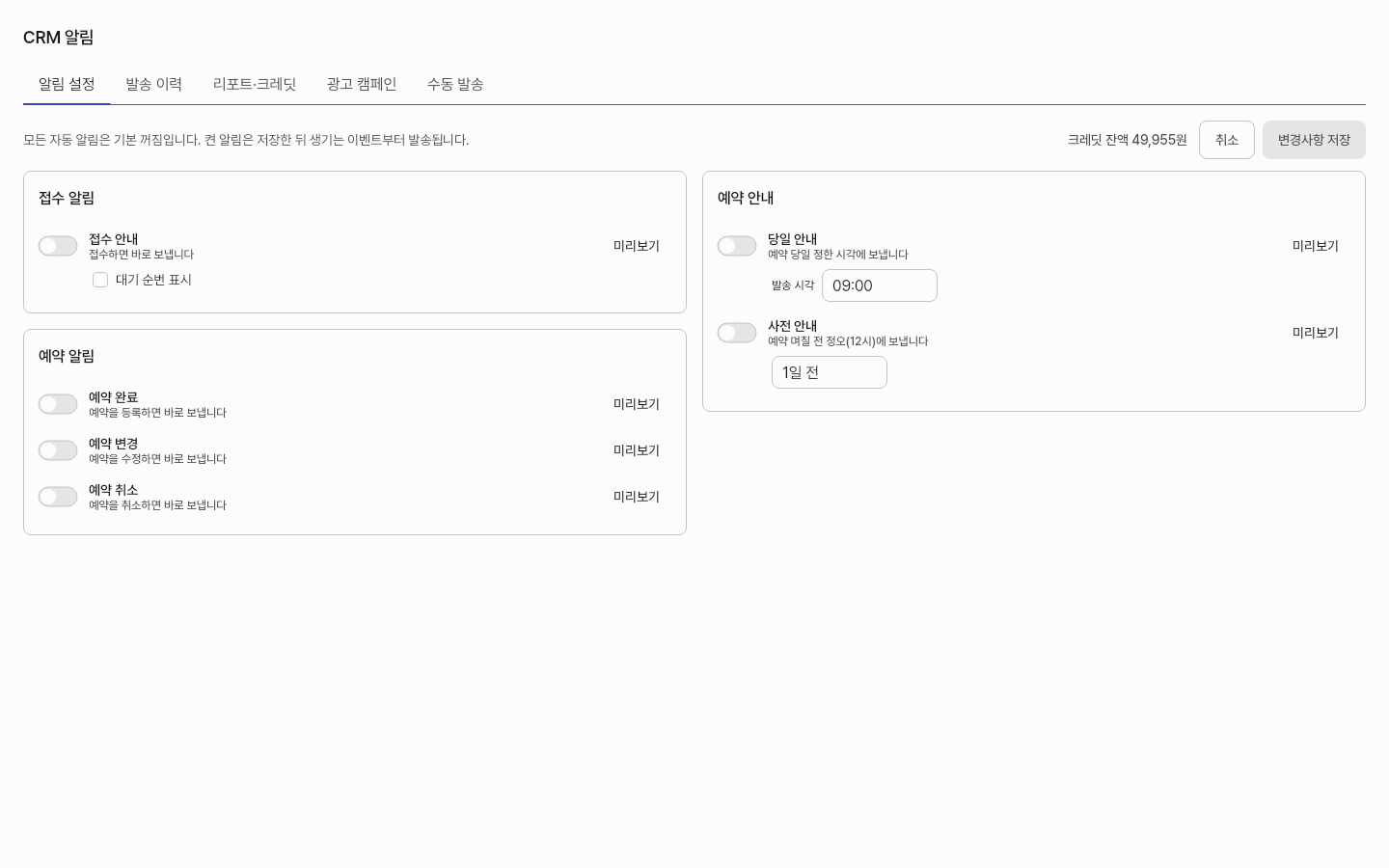Click the 예약 며칠 전 정오(12시)에 보냅니다 description

[848, 341]
